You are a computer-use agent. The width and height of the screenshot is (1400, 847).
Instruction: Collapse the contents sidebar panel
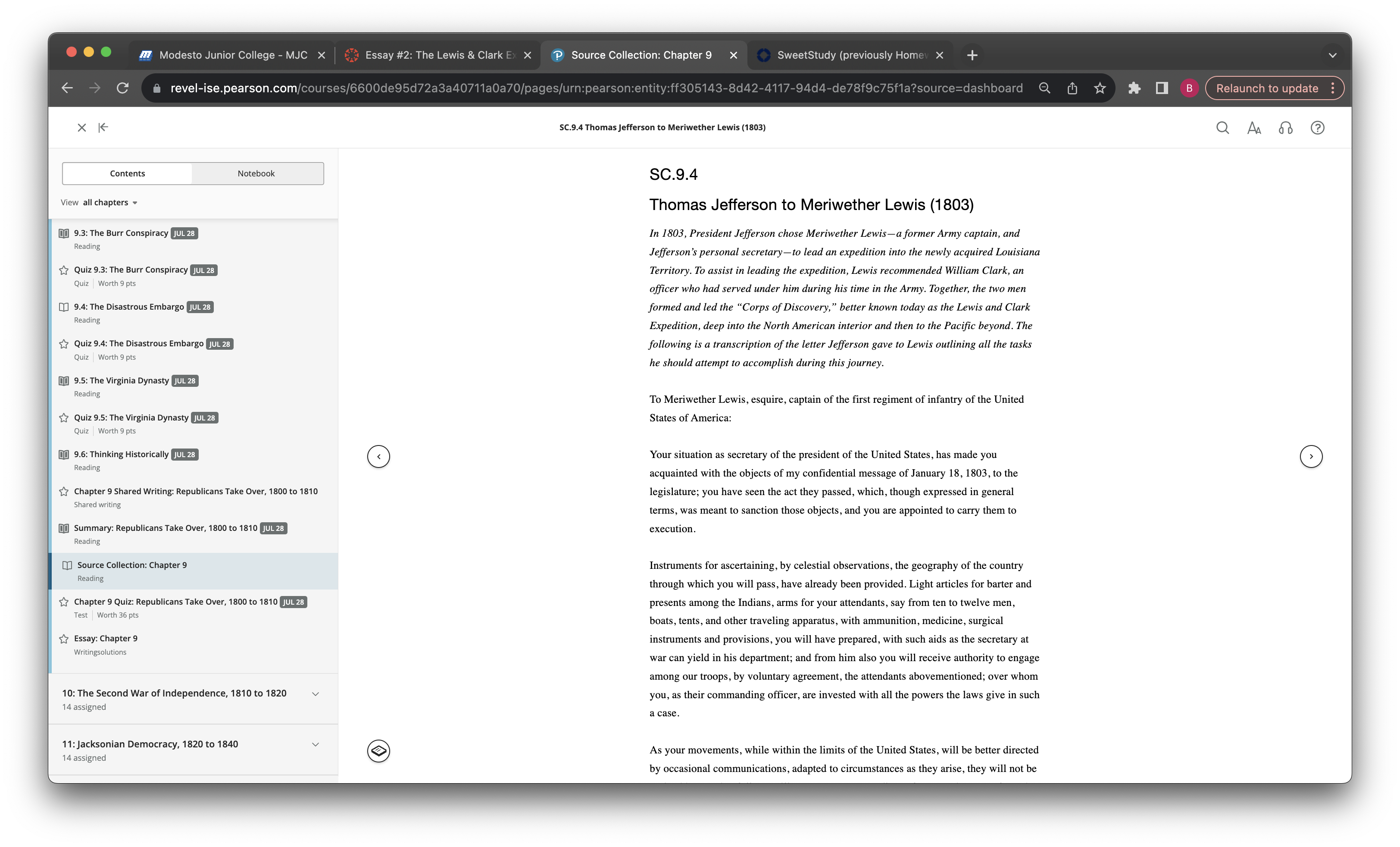click(103, 127)
